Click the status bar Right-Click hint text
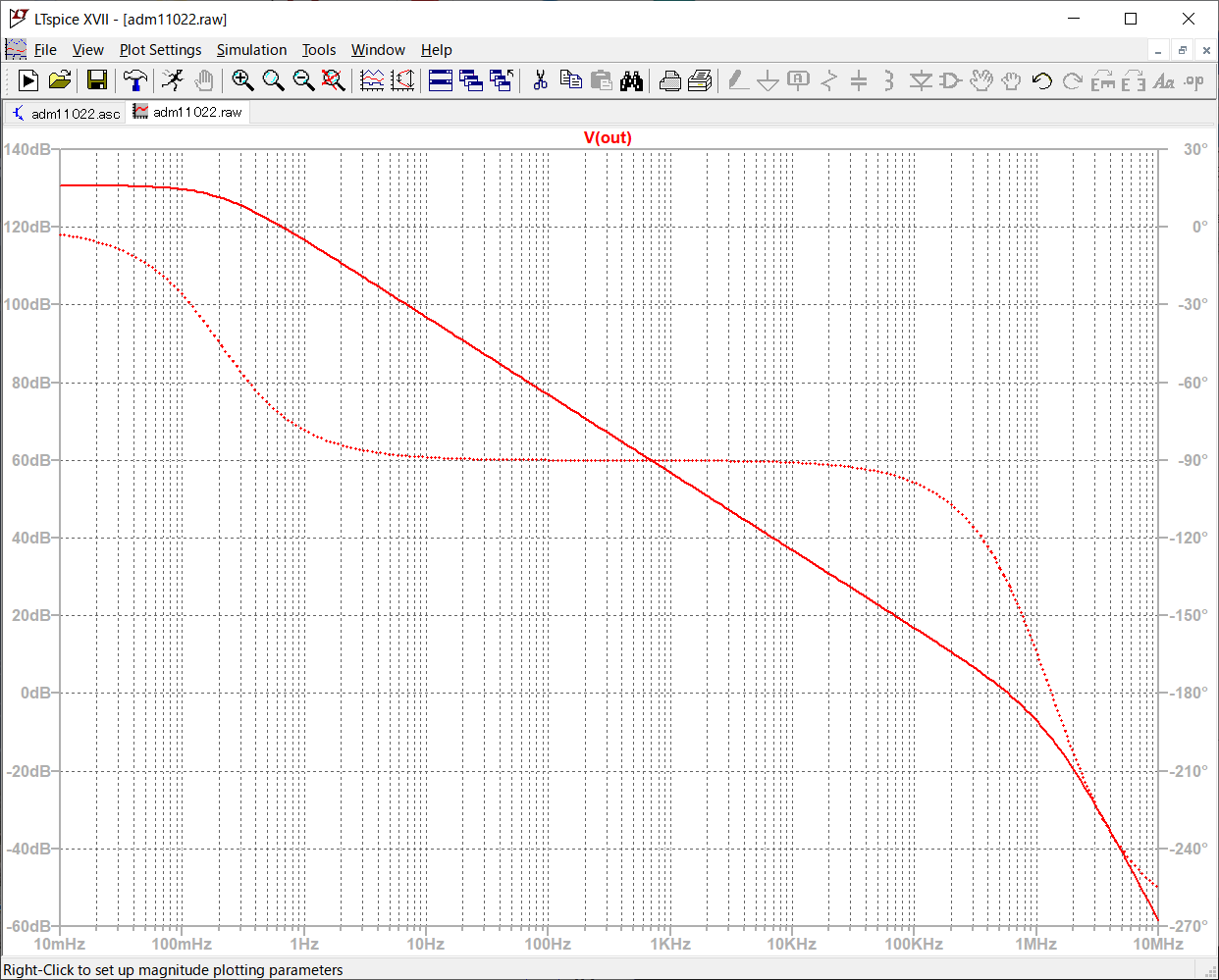The width and height of the screenshot is (1219, 980). (174, 970)
